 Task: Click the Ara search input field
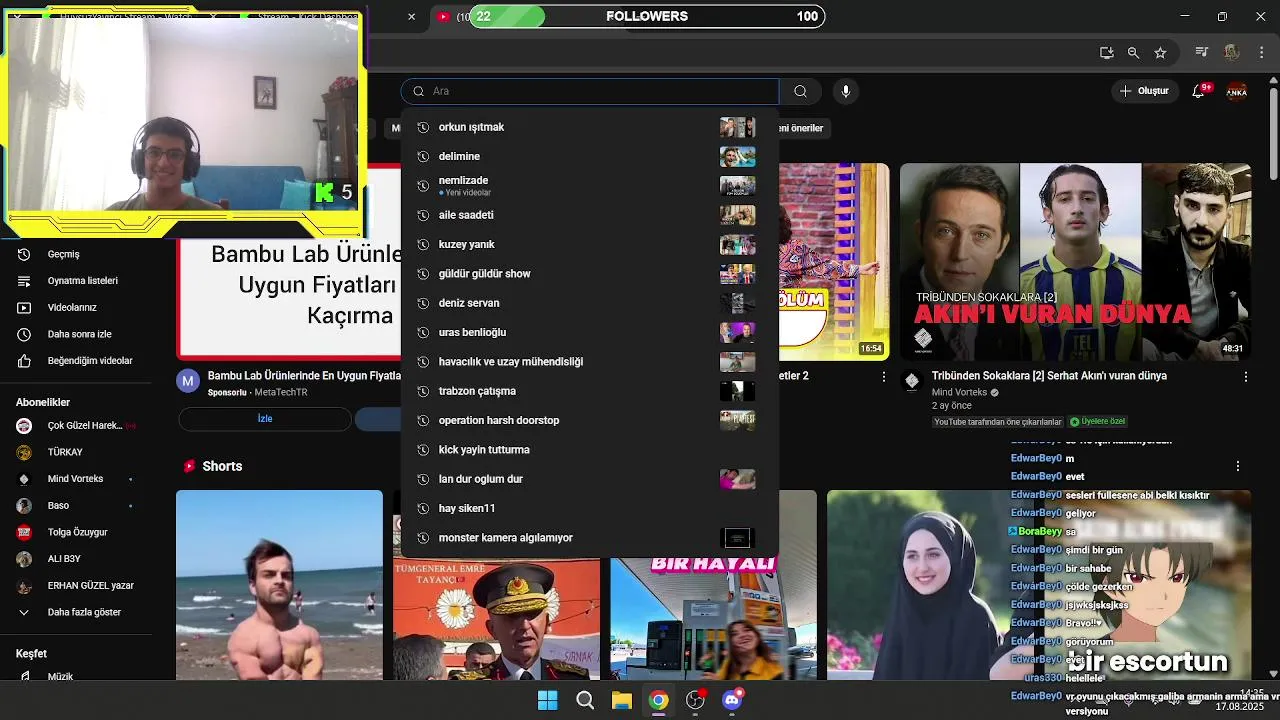[590, 91]
